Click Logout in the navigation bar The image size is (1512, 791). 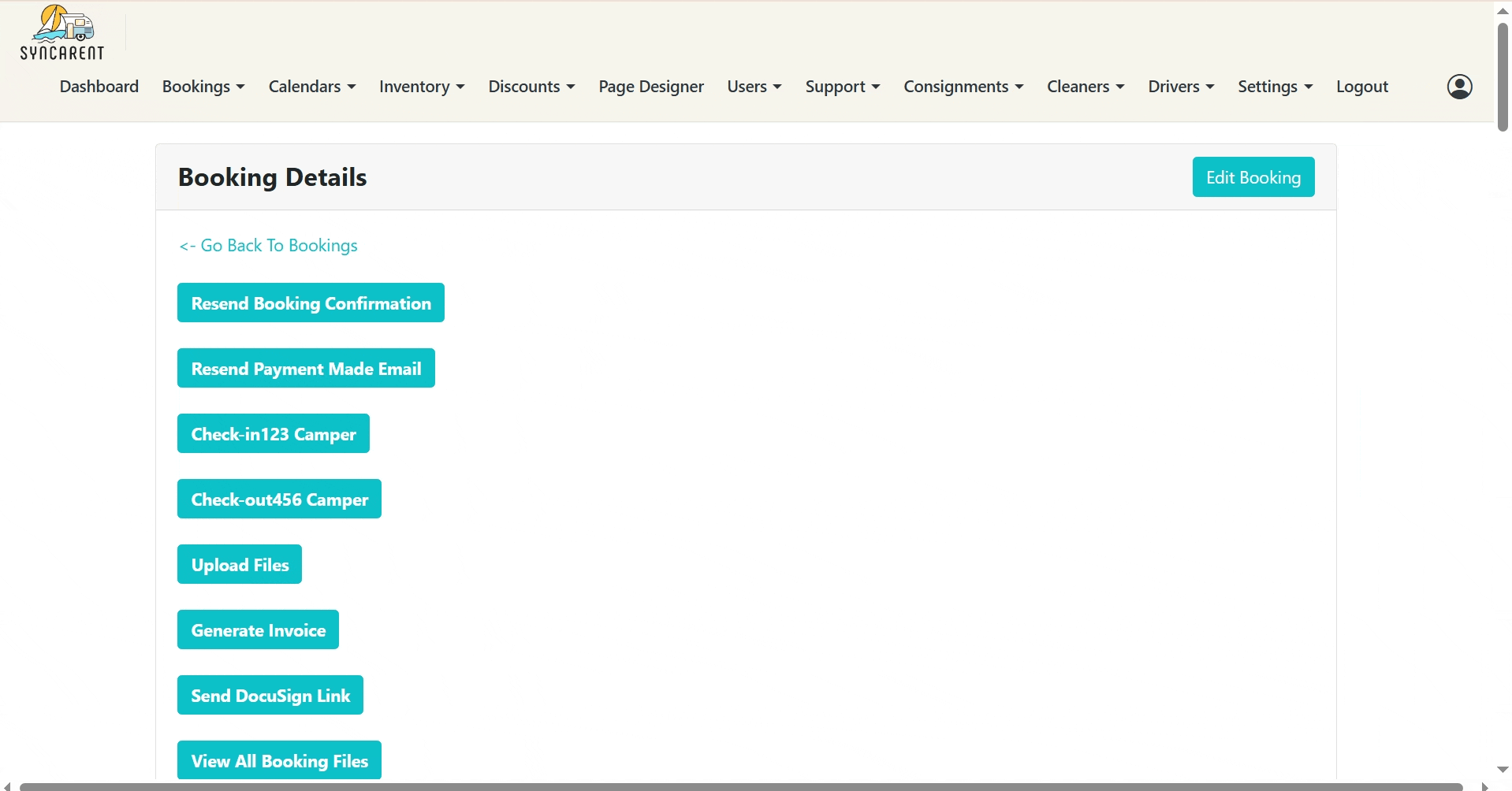(x=1362, y=87)
